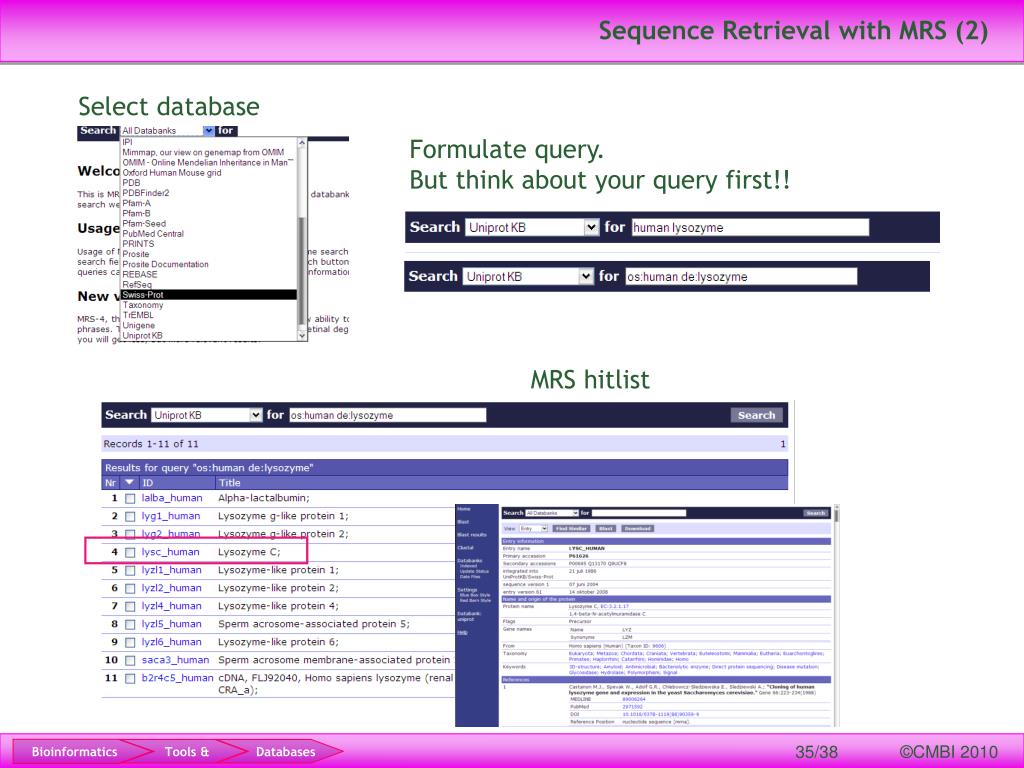Open the b2r4c5_human entry link

[177, 678]
